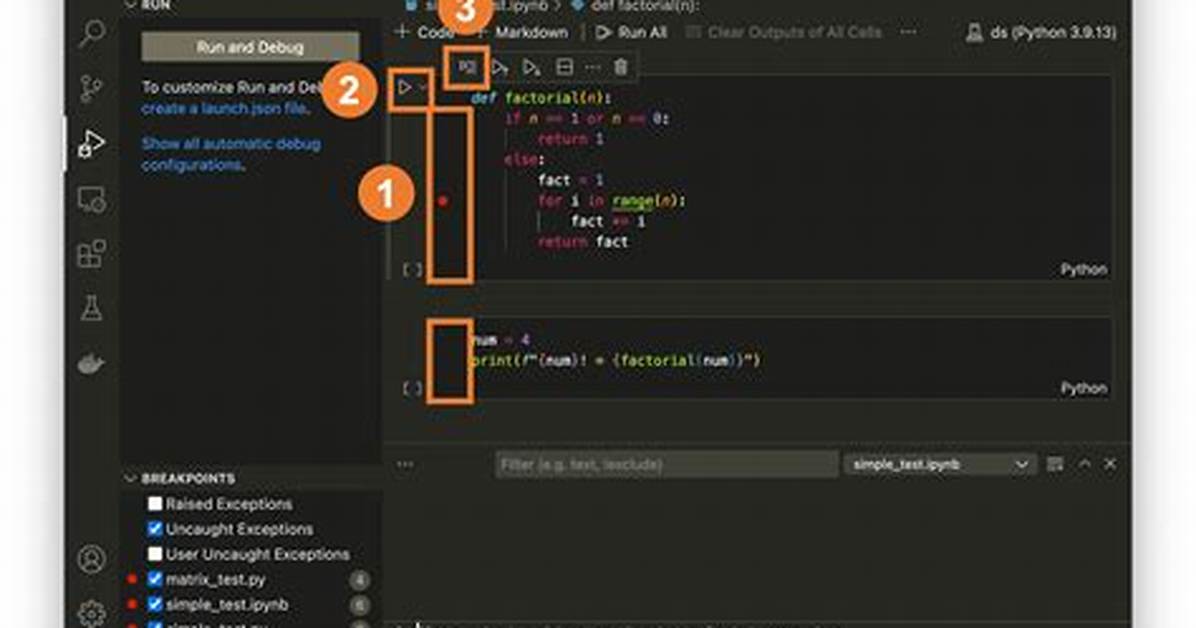
Task: Open run cell options dropdown chevron
Action: click(x=423, y=87)
